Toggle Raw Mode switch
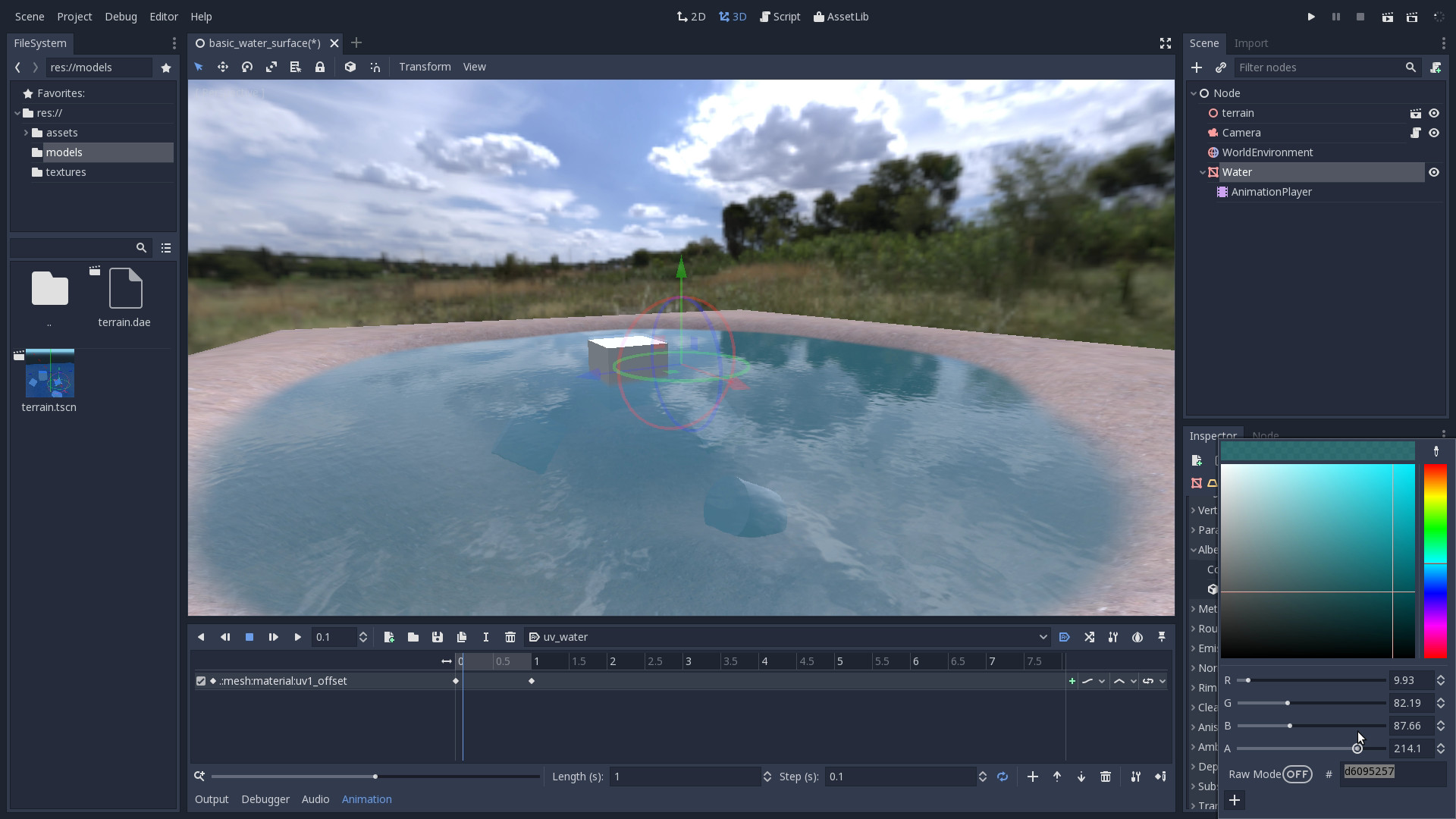 pyautogui.click(x=1298, y=774)
